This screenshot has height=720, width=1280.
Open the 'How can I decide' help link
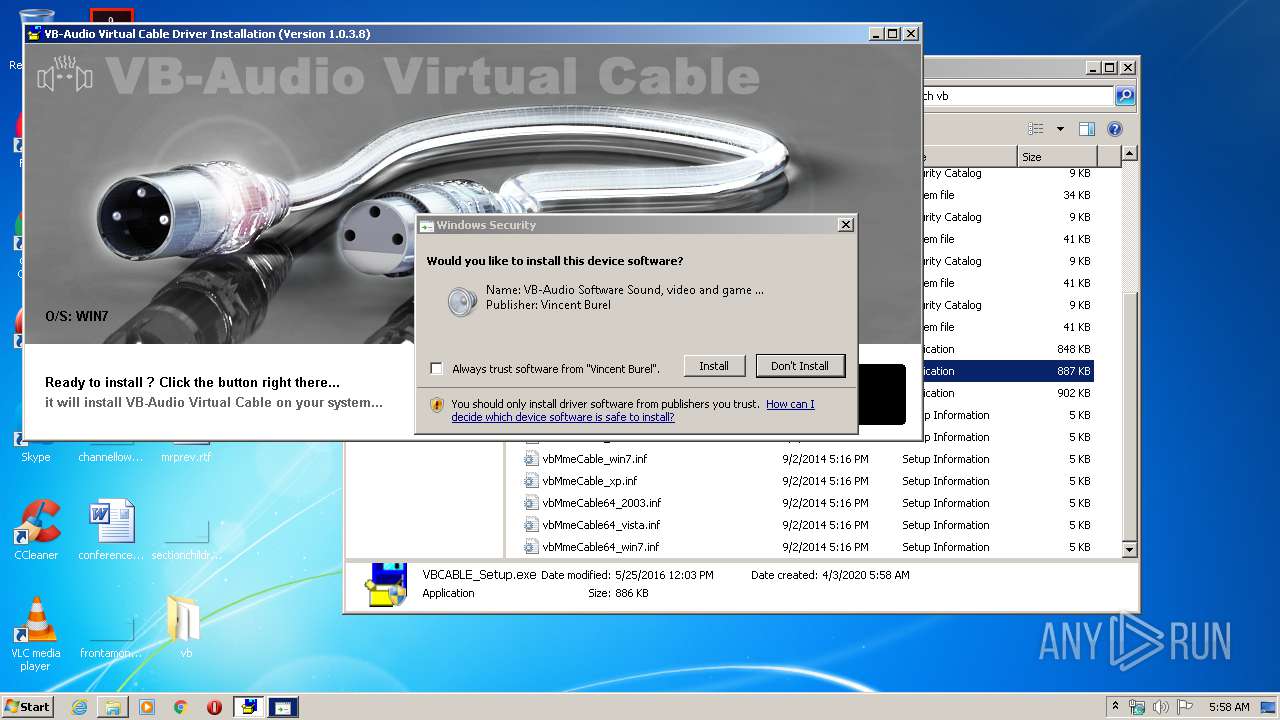tap(633, 410)
